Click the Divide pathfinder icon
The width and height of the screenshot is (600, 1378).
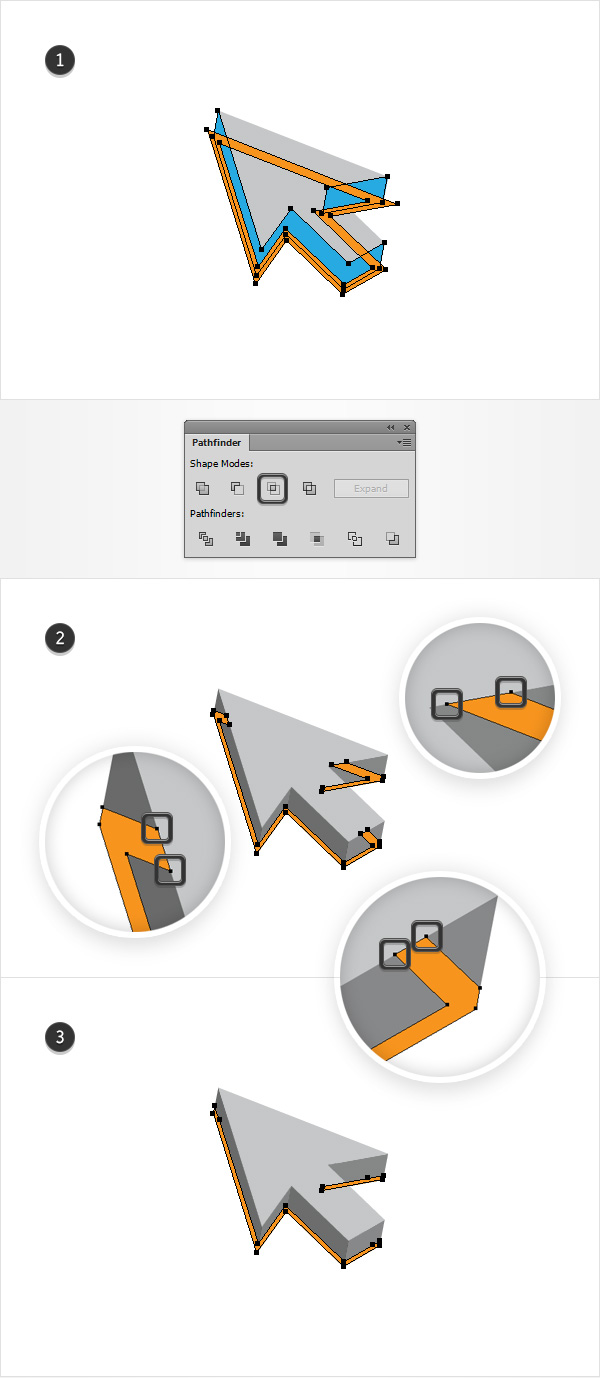click(x=205, y=538)
